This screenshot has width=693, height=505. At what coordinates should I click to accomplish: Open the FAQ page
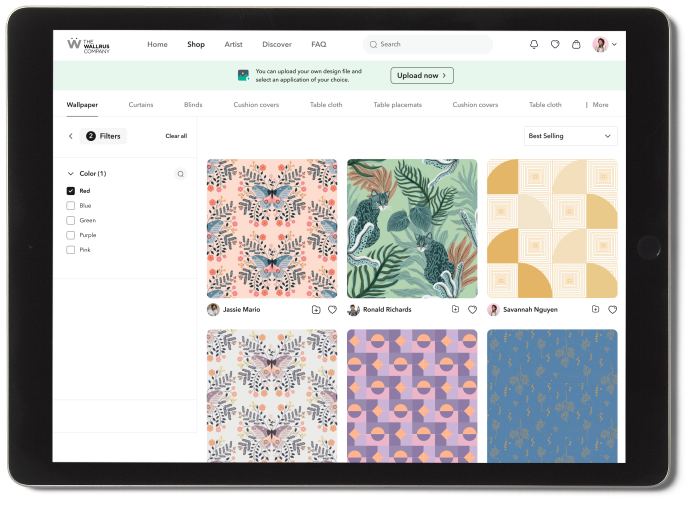coord(319,44)
